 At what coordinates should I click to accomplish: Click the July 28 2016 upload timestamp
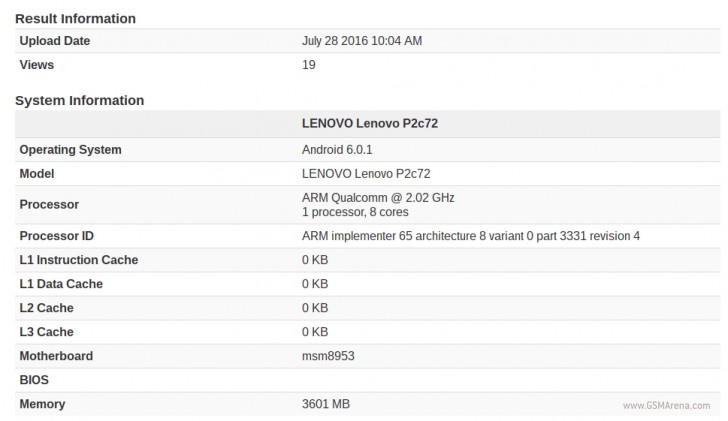362,41
